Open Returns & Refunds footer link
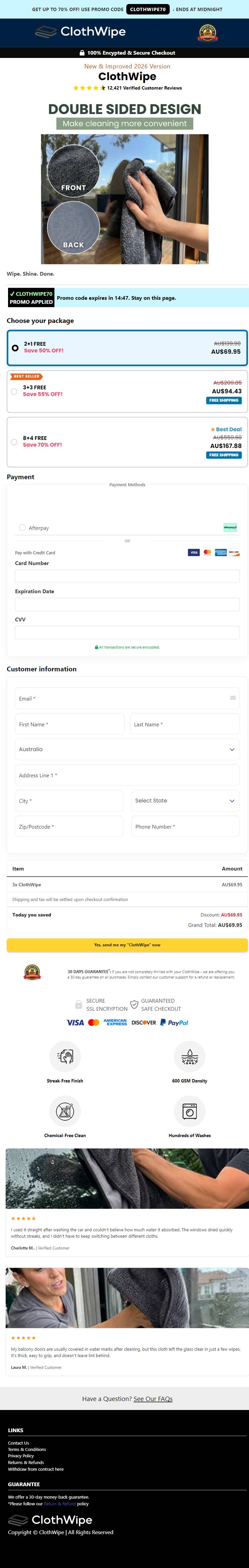The height and width of the screenshot is (1568, 249). point(25,1462)
